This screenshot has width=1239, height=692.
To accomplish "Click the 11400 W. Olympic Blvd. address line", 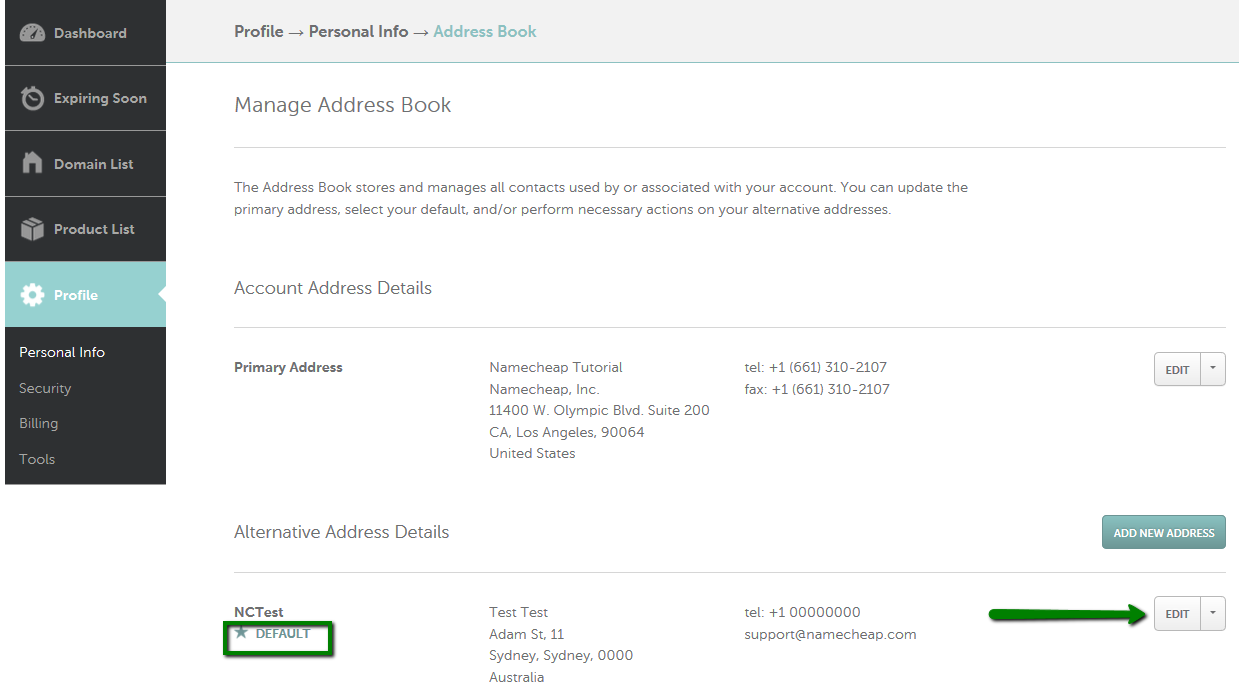I will point(599,410).
